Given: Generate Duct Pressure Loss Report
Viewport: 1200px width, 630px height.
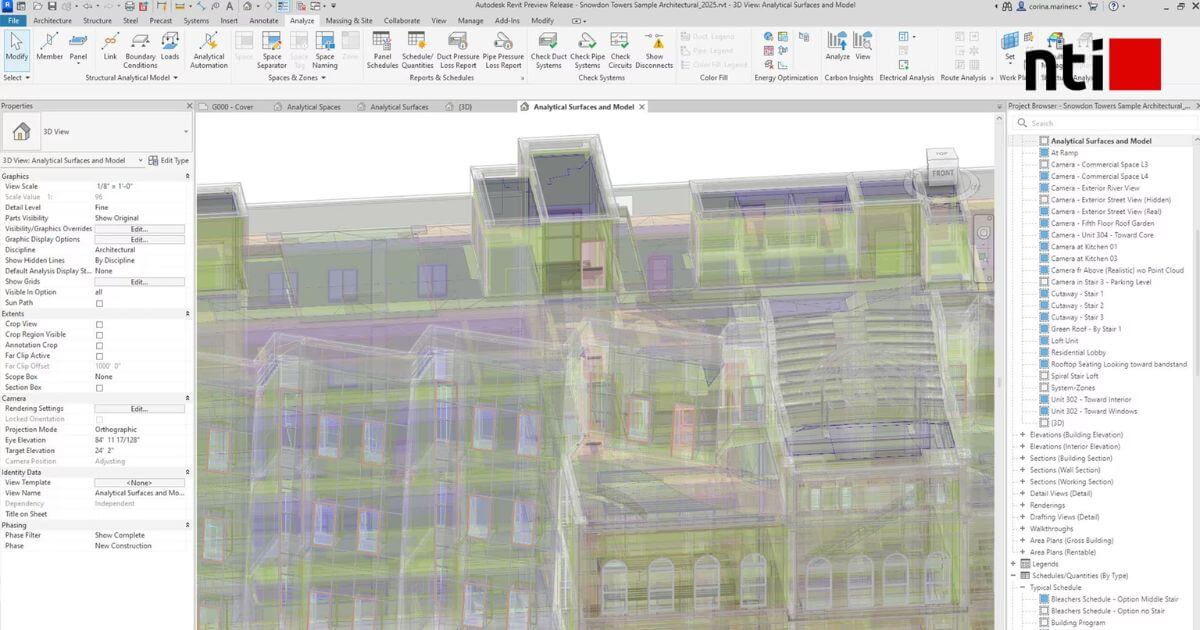Looking at the screenshot, I should (459, 50).
